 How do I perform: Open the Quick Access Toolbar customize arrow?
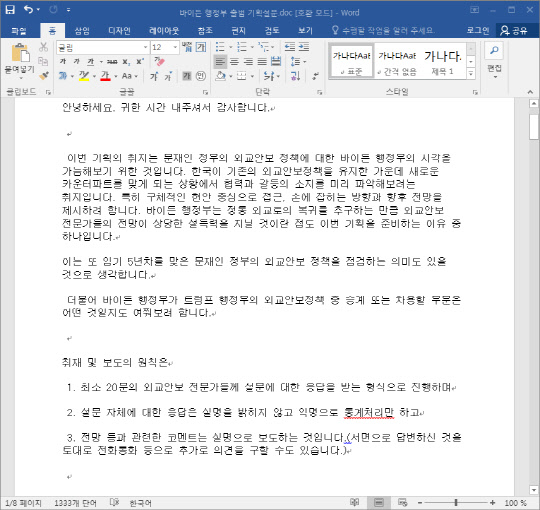(69, 10)
